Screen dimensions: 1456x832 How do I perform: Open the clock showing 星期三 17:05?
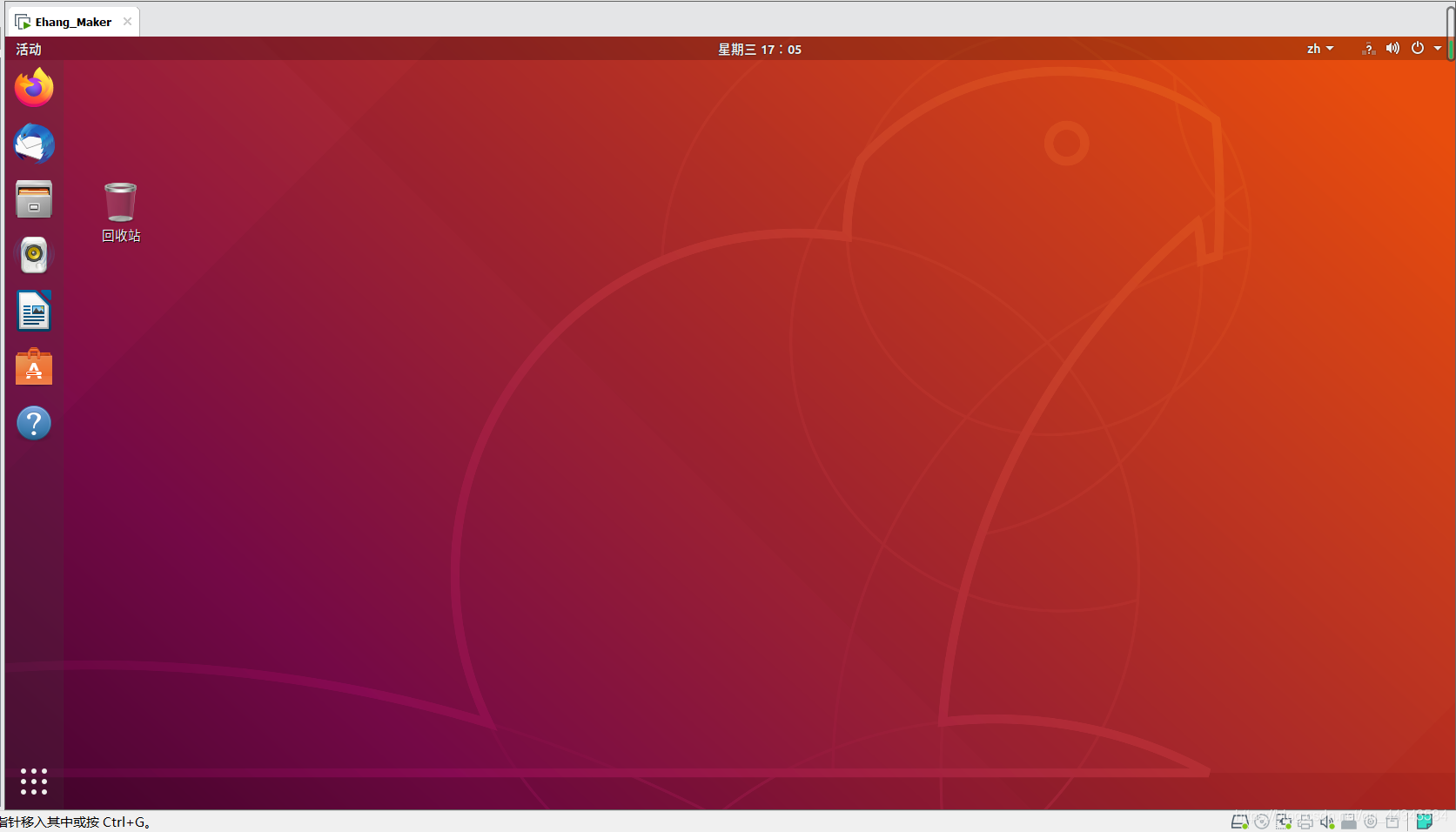coord(760,50)
